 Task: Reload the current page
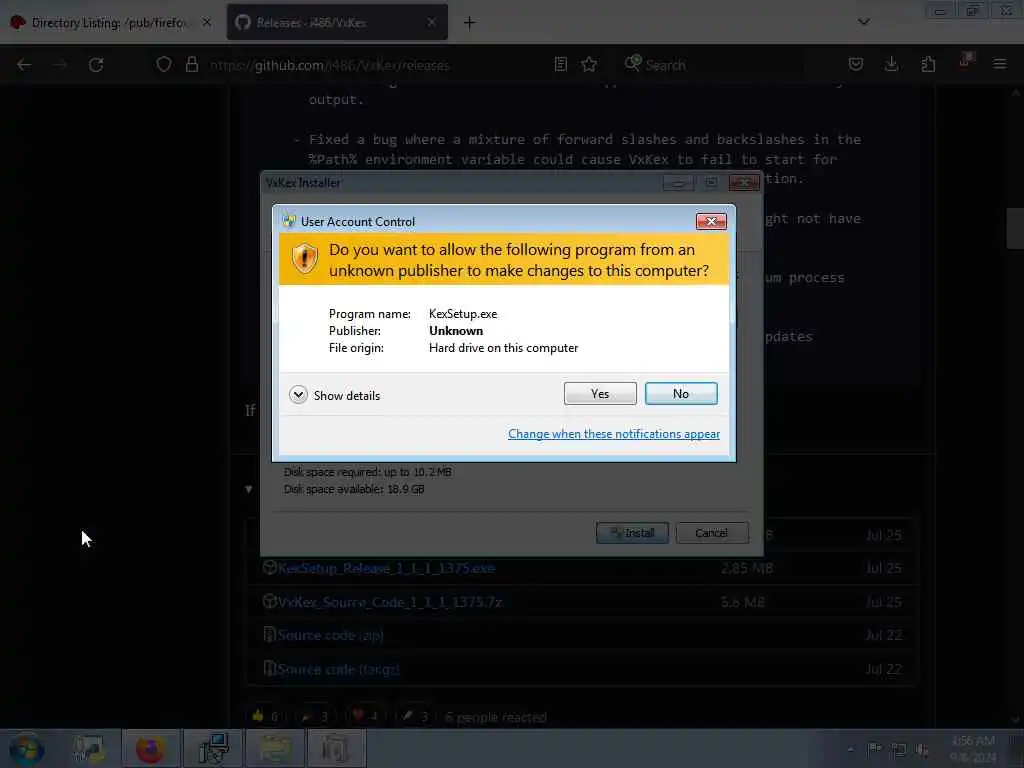click(96, 65)
